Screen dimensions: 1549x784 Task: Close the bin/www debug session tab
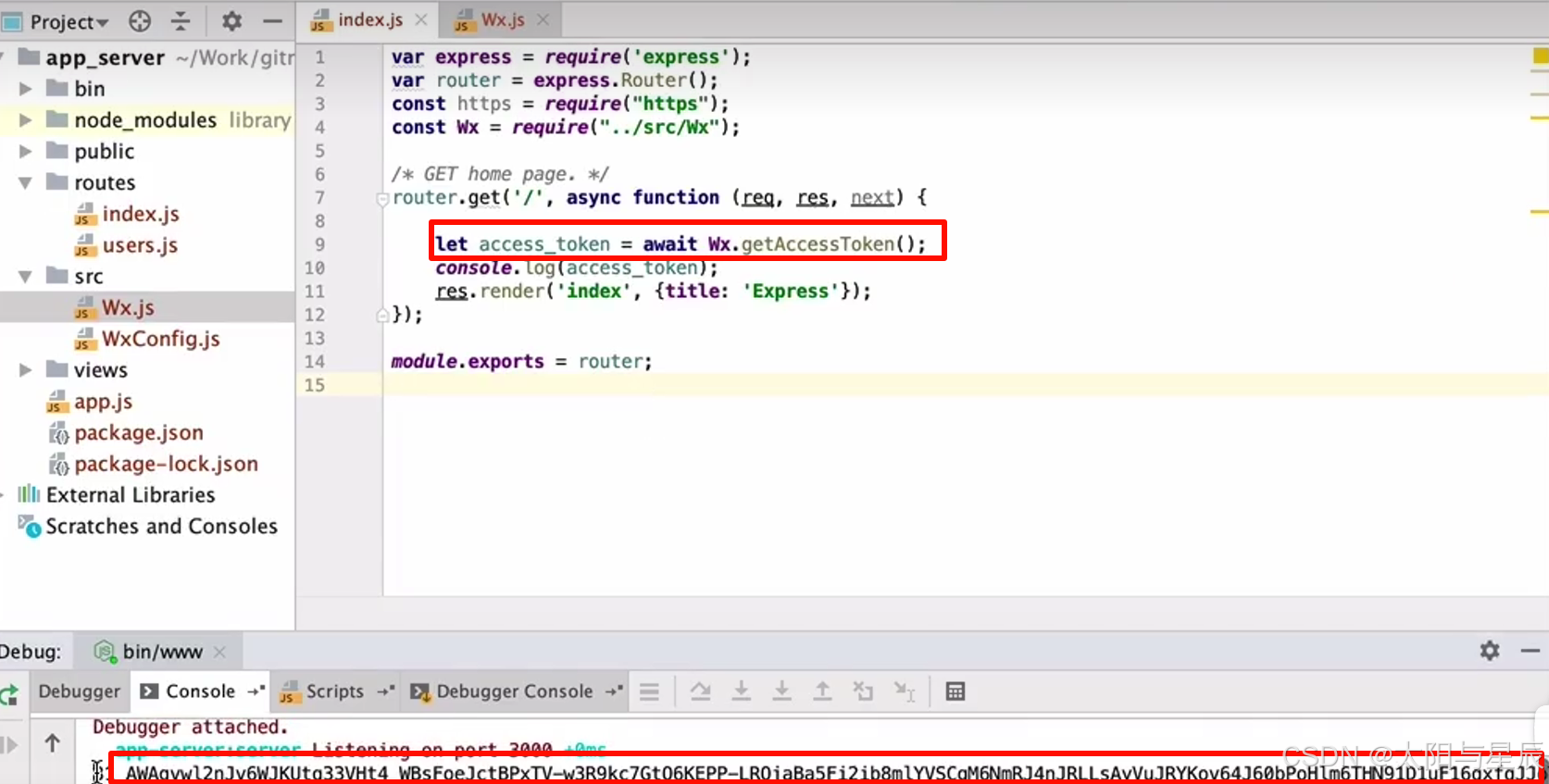(x=219, y=652)
